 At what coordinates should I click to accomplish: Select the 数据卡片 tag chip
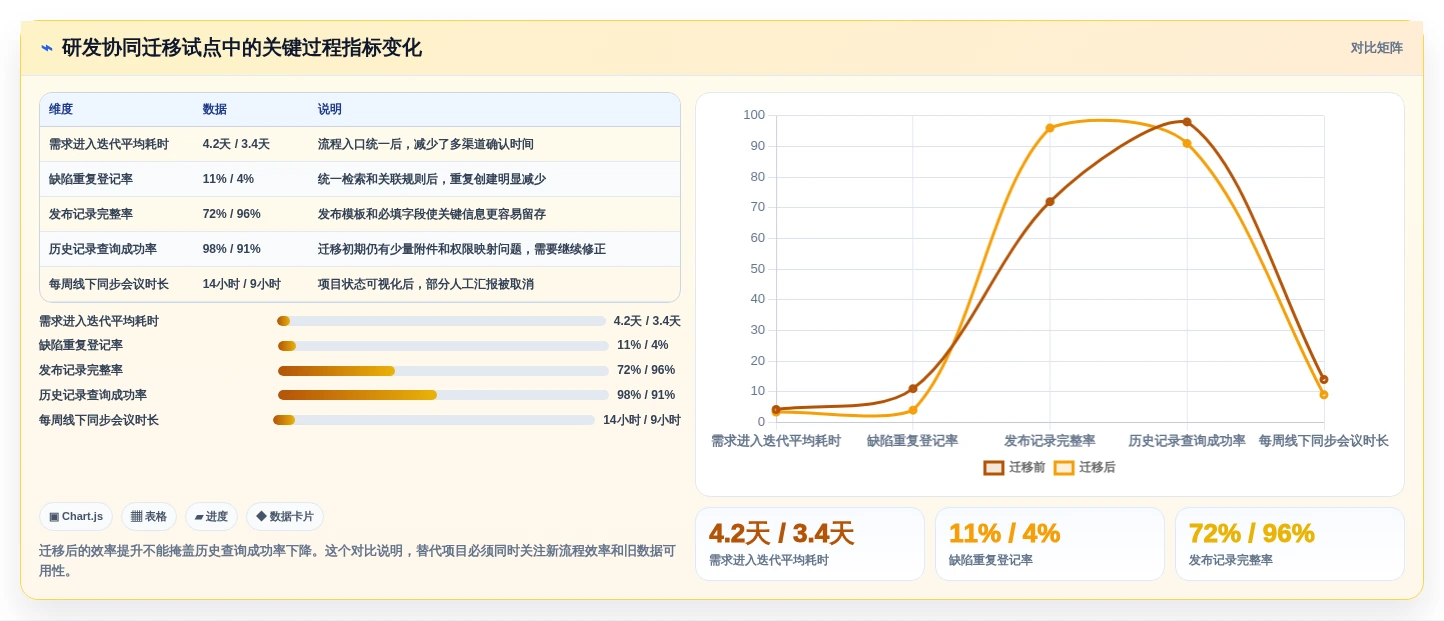point(285,517)
